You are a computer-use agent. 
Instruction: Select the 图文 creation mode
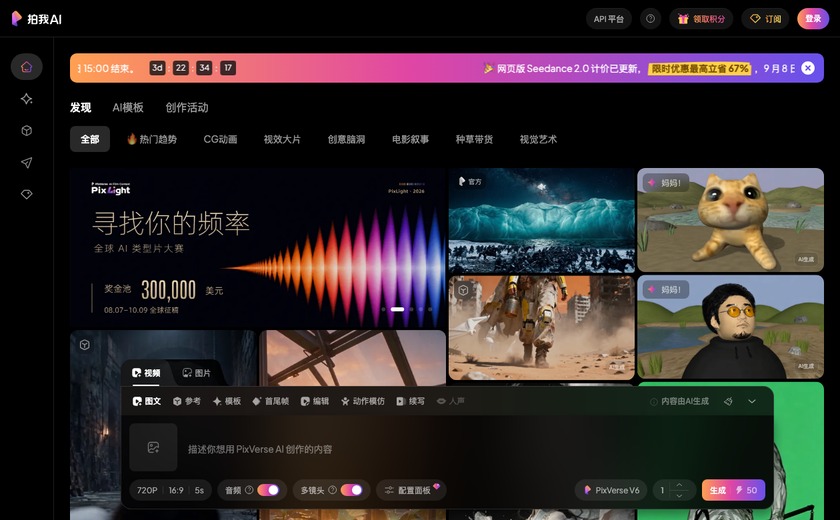click(147, 401)
